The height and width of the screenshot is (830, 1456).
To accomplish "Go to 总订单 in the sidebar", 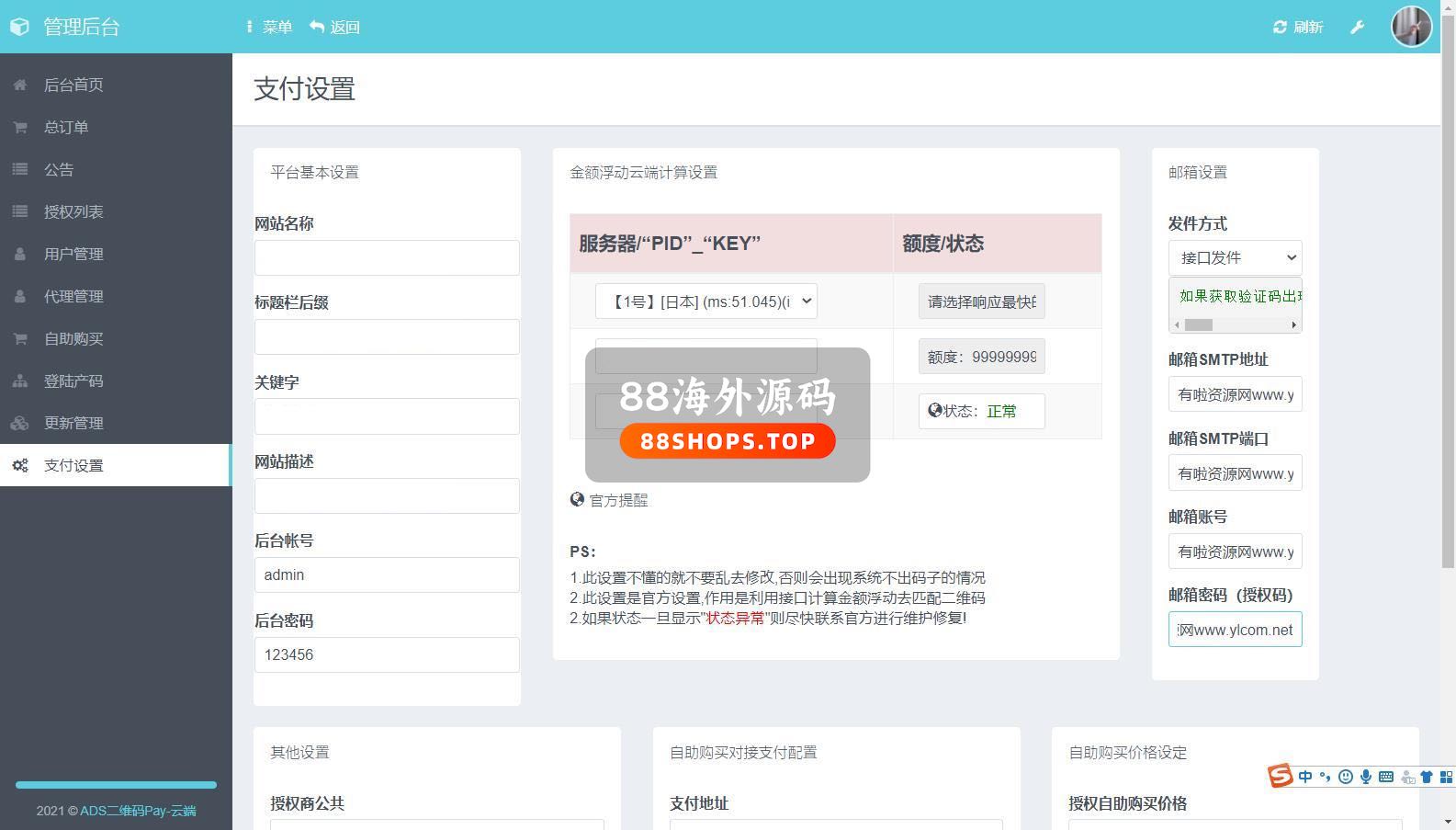I will (x=66, y=127).
